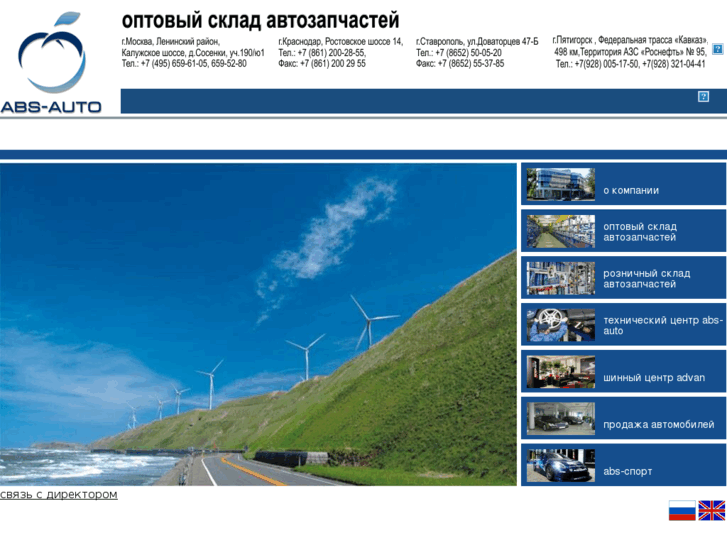This screenshot has width=727, height=545.
Task: Open 'шинный центр advan' menu item
Action: pyautogui.click(x=654, y=378)
